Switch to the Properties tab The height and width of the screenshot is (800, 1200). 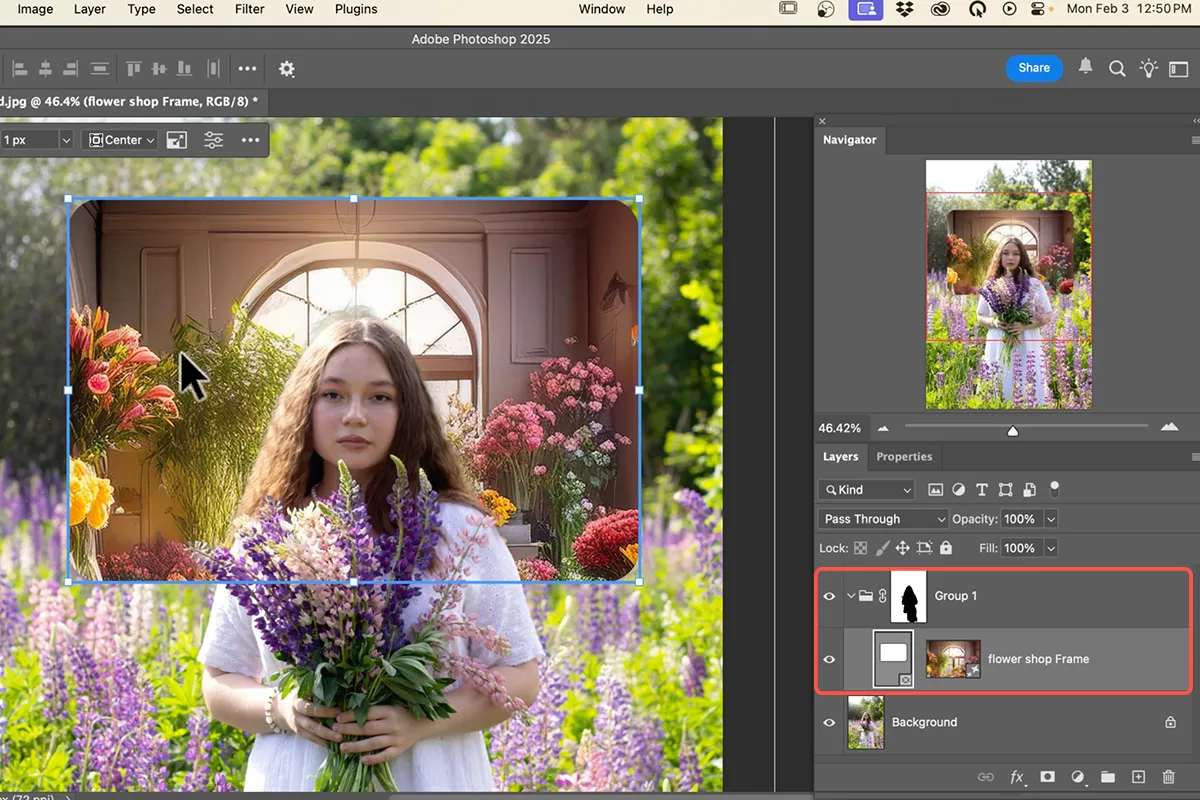click(x=904, y=457)
